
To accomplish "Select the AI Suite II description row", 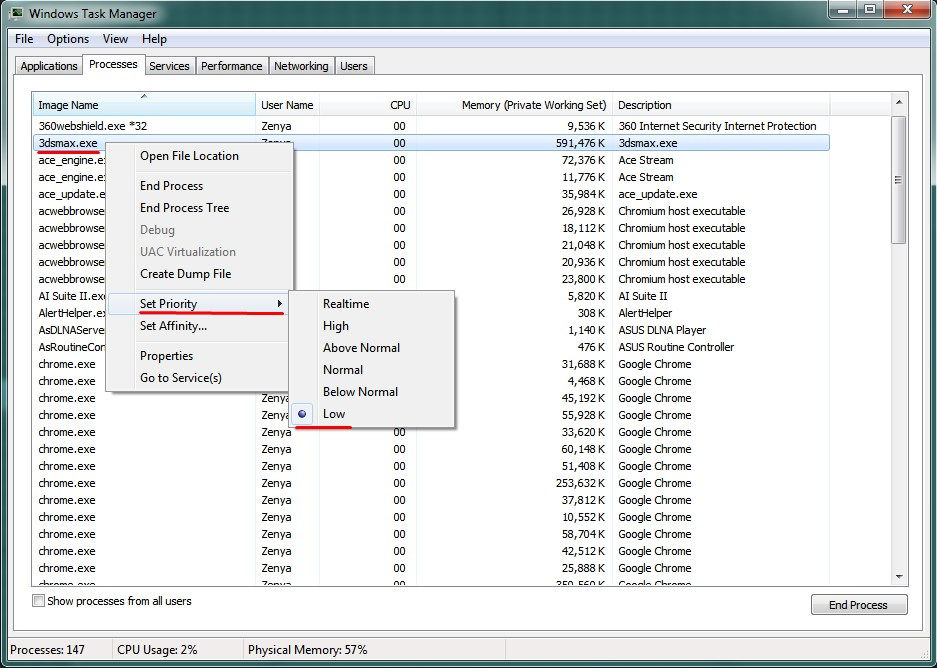I will [x=643, y=296].
